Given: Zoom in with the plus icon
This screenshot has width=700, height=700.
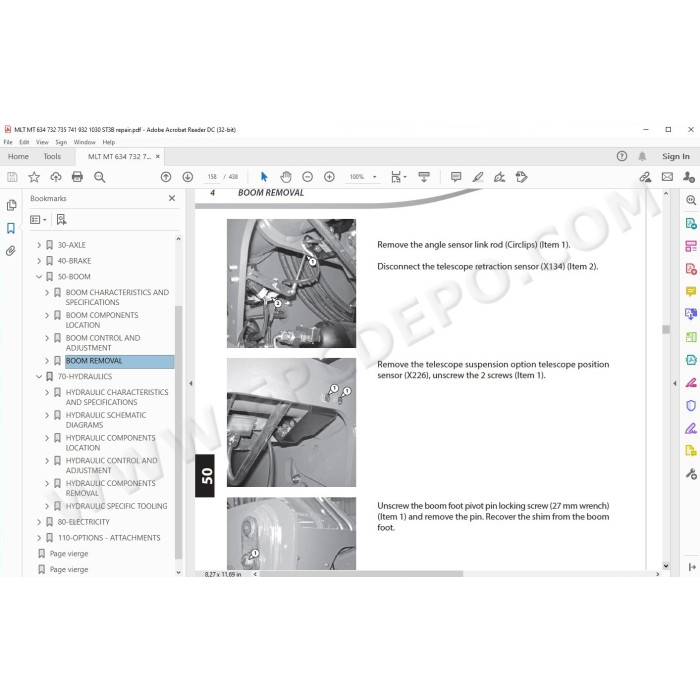Looking at the screenshot, I should 329,177.
